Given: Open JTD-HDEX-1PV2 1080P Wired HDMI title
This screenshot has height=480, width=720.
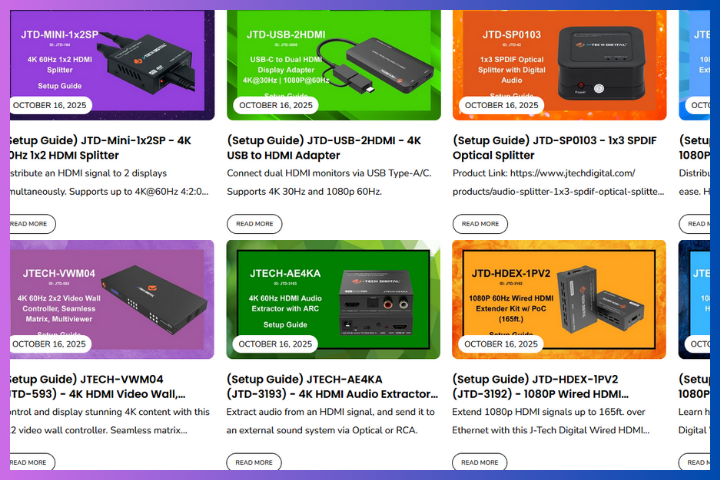Looking at the screenshot, I should coord(540,387).
